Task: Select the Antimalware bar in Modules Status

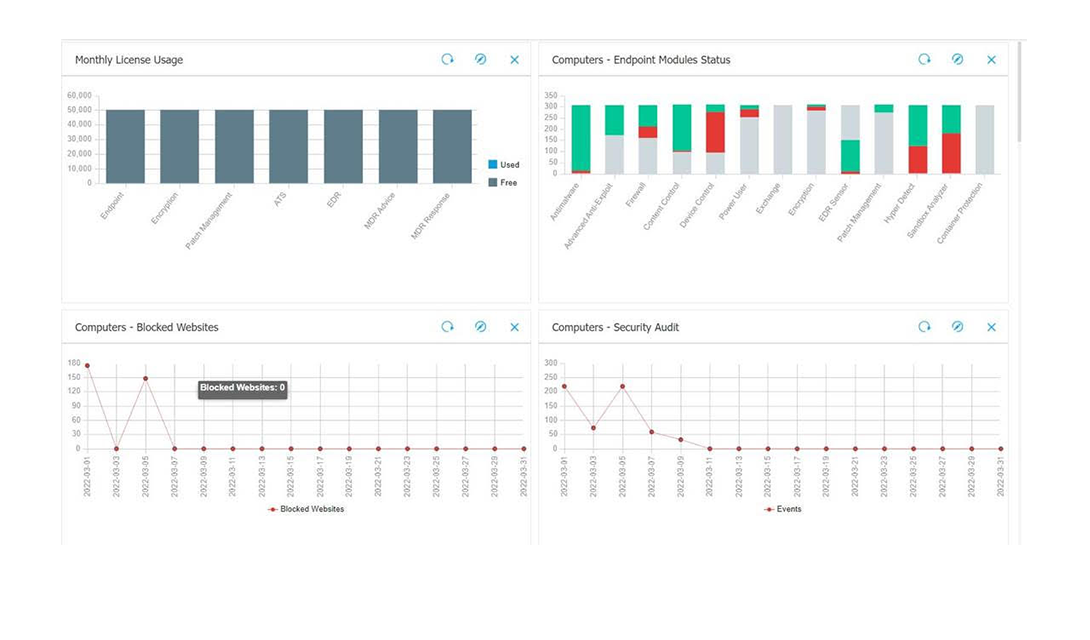Action: [581, 138]
